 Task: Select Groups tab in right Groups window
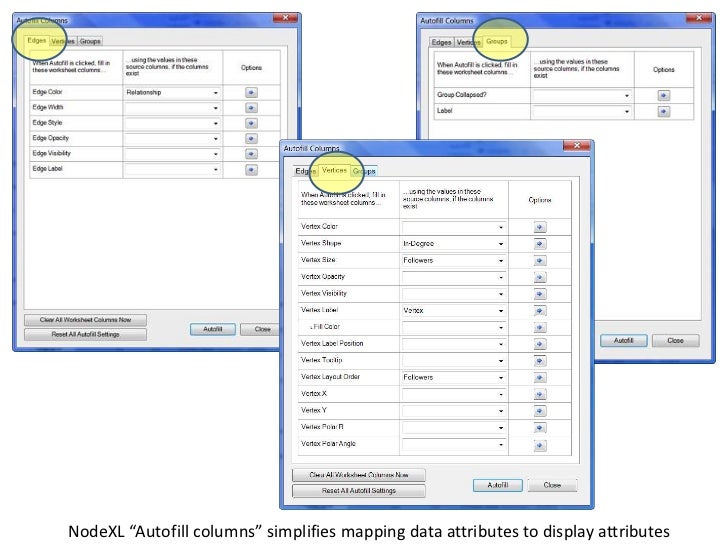coord(496,41)
